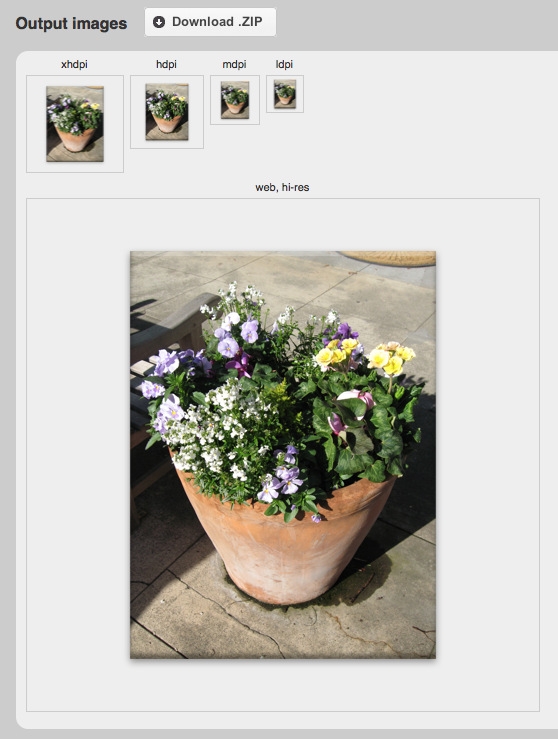
Task: Click empty space below the hi-res image
Action: pos(283,686)
